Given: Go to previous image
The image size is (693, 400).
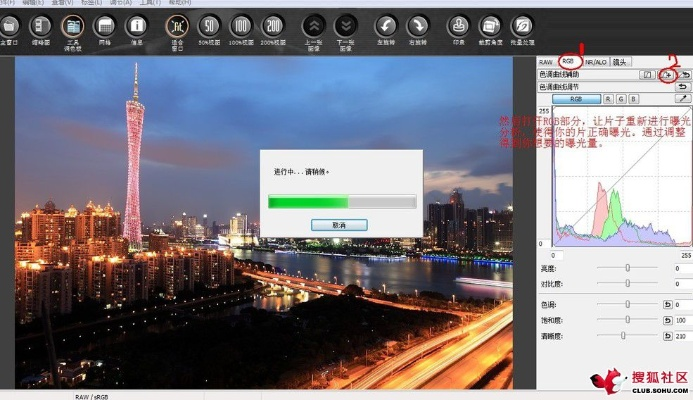Looking at the screenshot, I should (x=314, y=26).
